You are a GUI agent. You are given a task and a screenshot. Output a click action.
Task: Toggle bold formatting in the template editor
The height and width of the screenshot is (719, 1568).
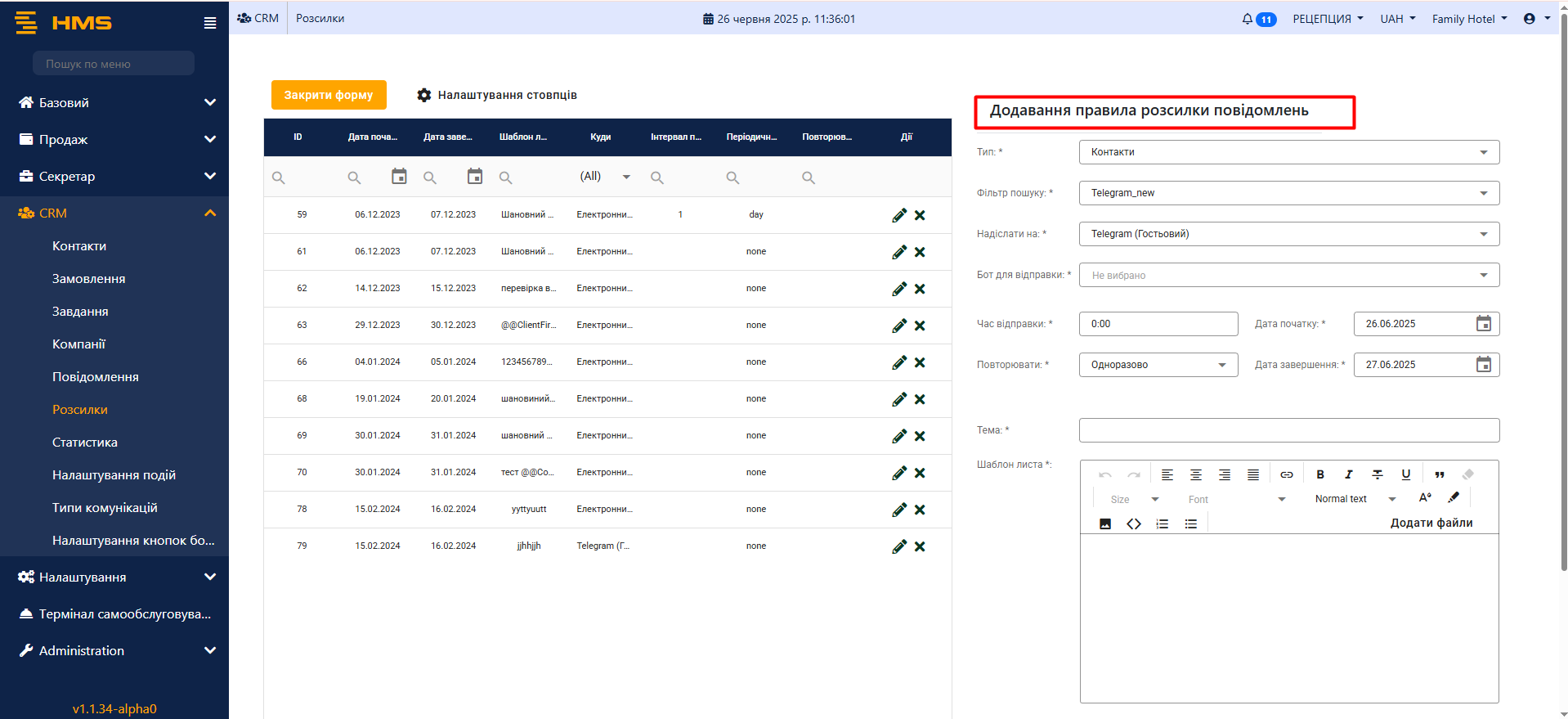(1319, 474)
